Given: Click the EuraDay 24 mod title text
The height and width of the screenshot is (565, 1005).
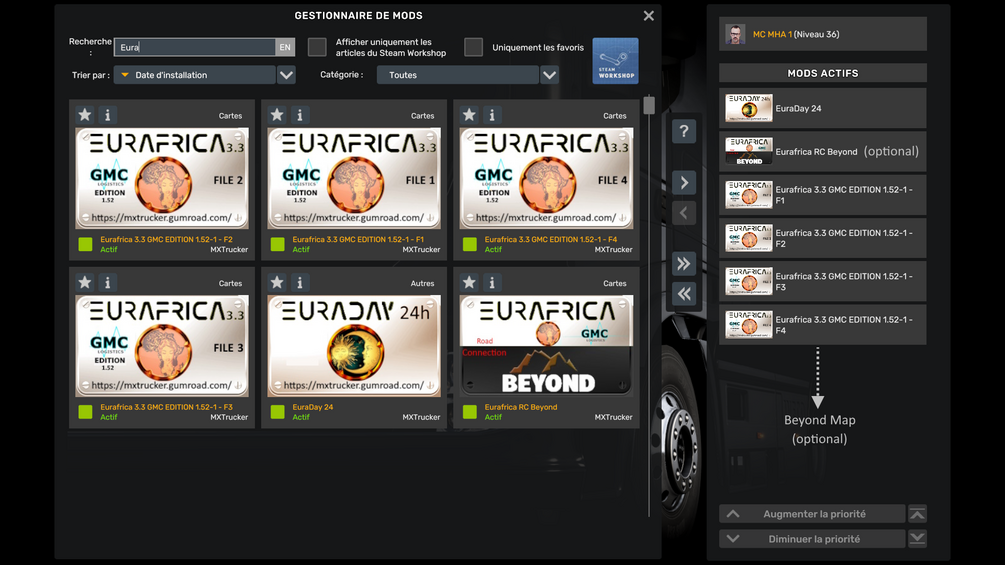Looking at the screenshot, I should (313, 407).
